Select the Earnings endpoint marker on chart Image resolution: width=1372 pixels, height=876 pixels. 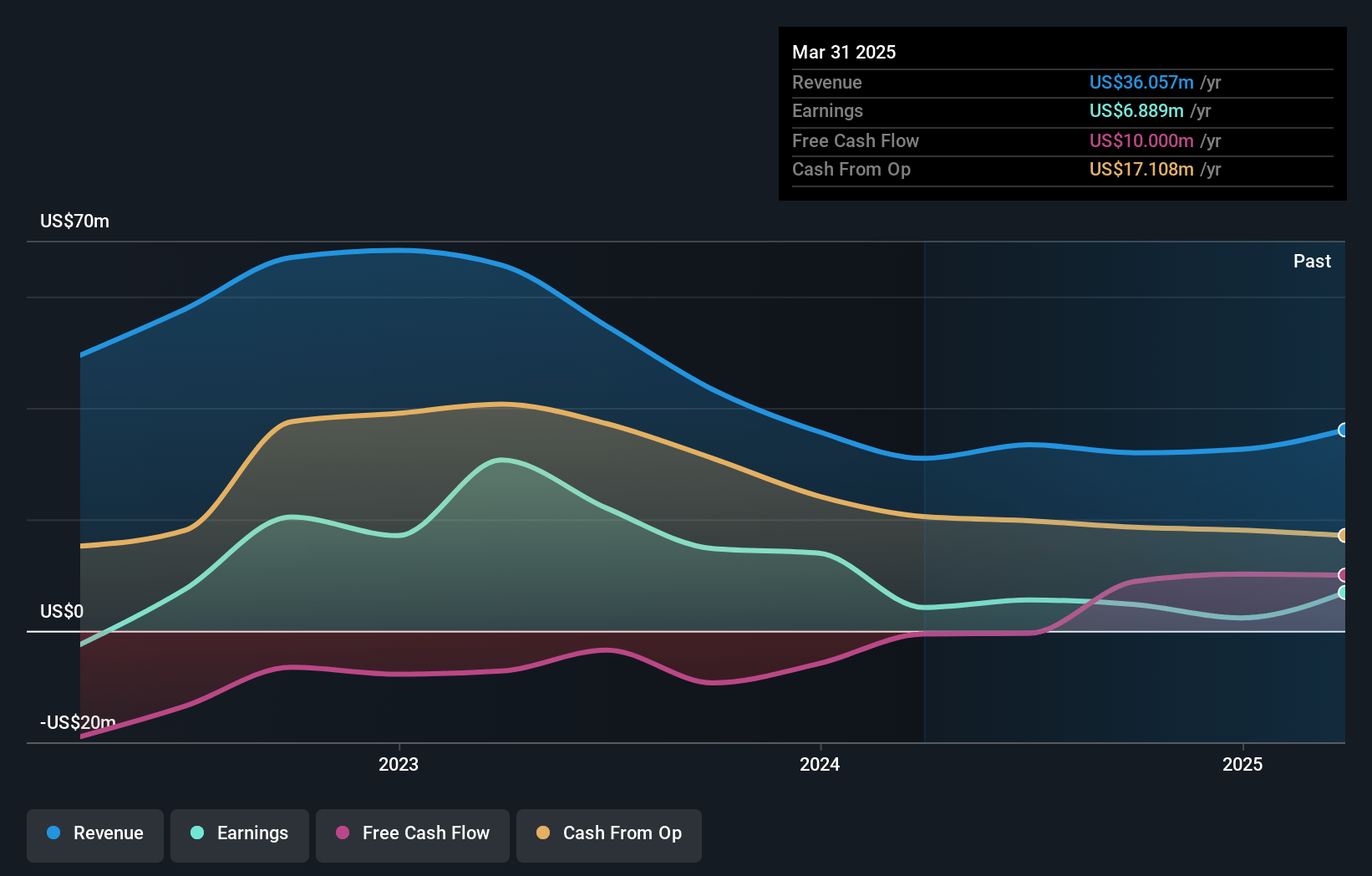click(x=1343, y=592)
